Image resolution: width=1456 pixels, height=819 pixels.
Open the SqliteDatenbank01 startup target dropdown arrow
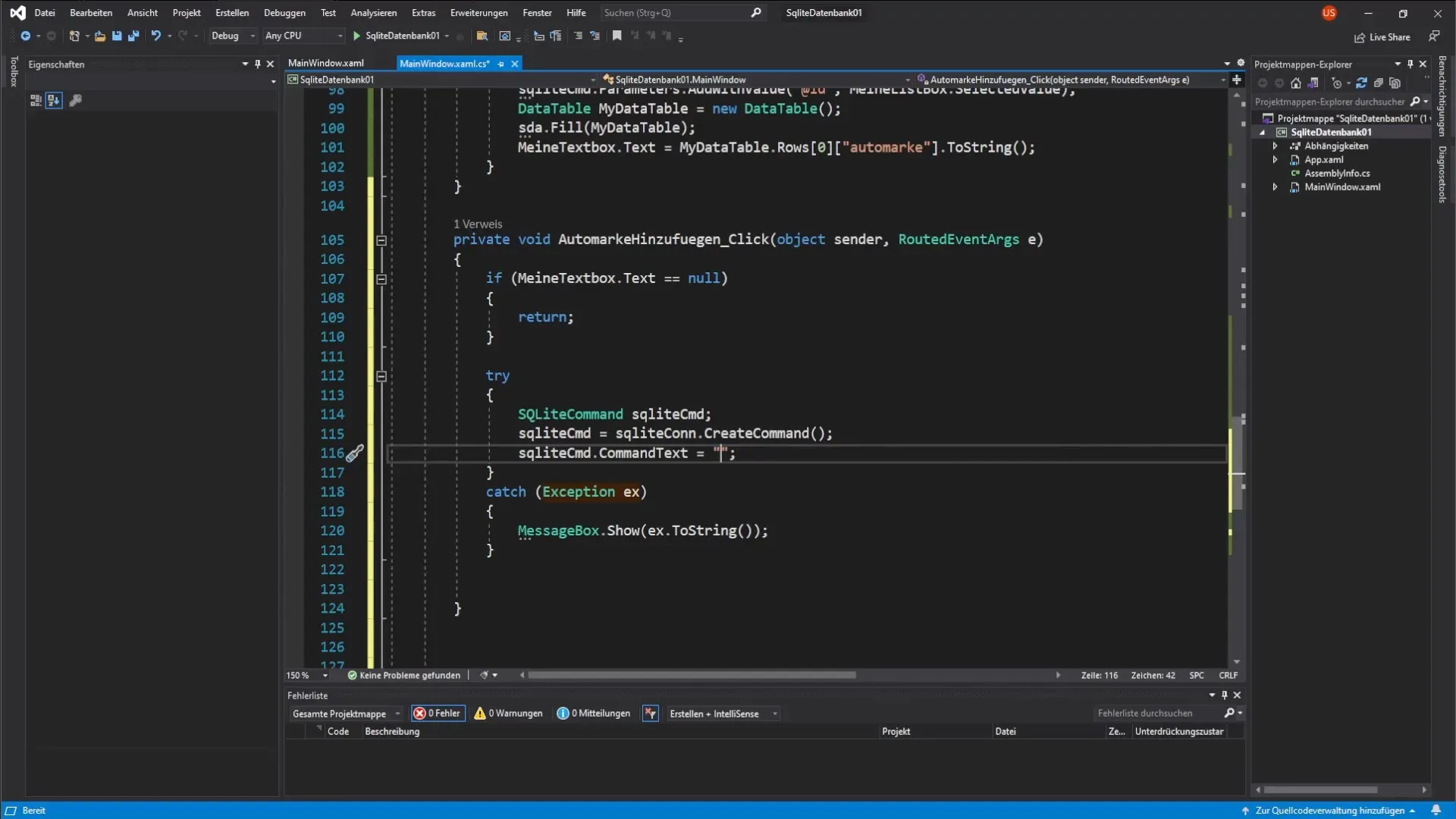447,36
